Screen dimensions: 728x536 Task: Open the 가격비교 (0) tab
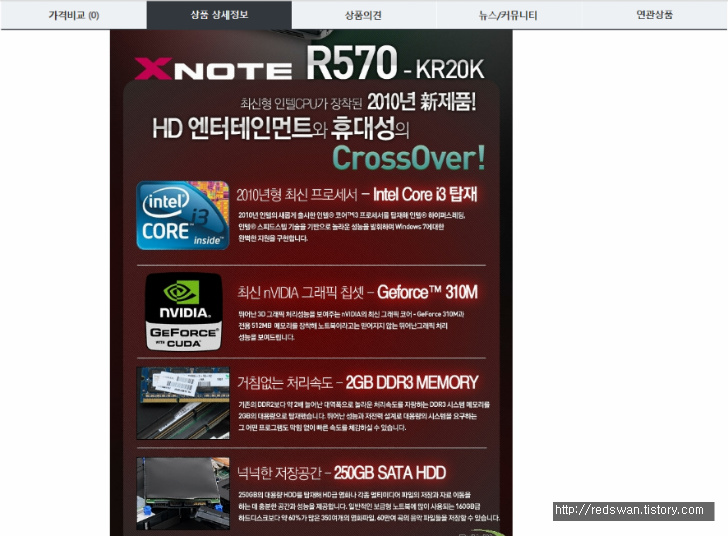pyautogui.click(x=74, y=15)
